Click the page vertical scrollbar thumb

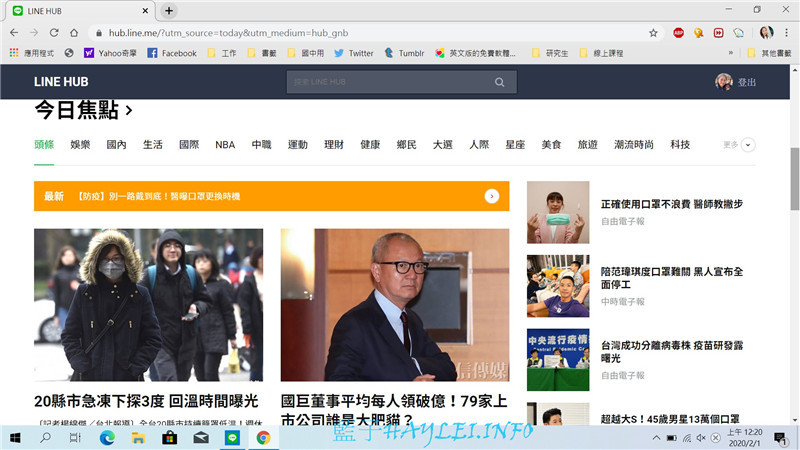[x=794, y=179]
